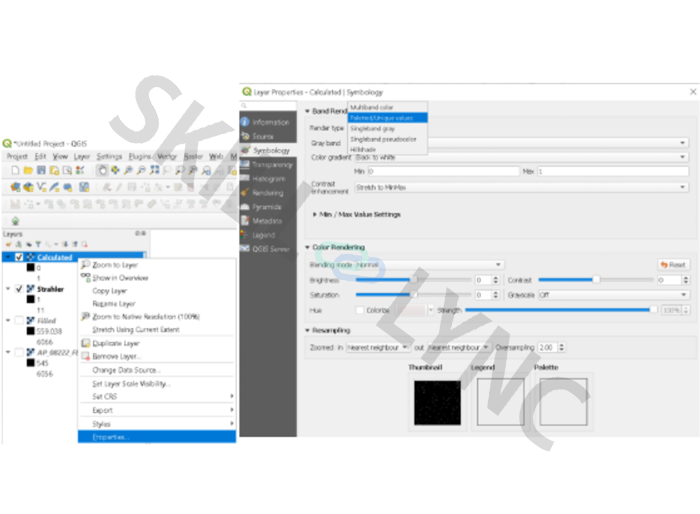Screen dimensions: 700x514
Task: Select the Zoom Out magnifier tool
Action: pos(141,170)
